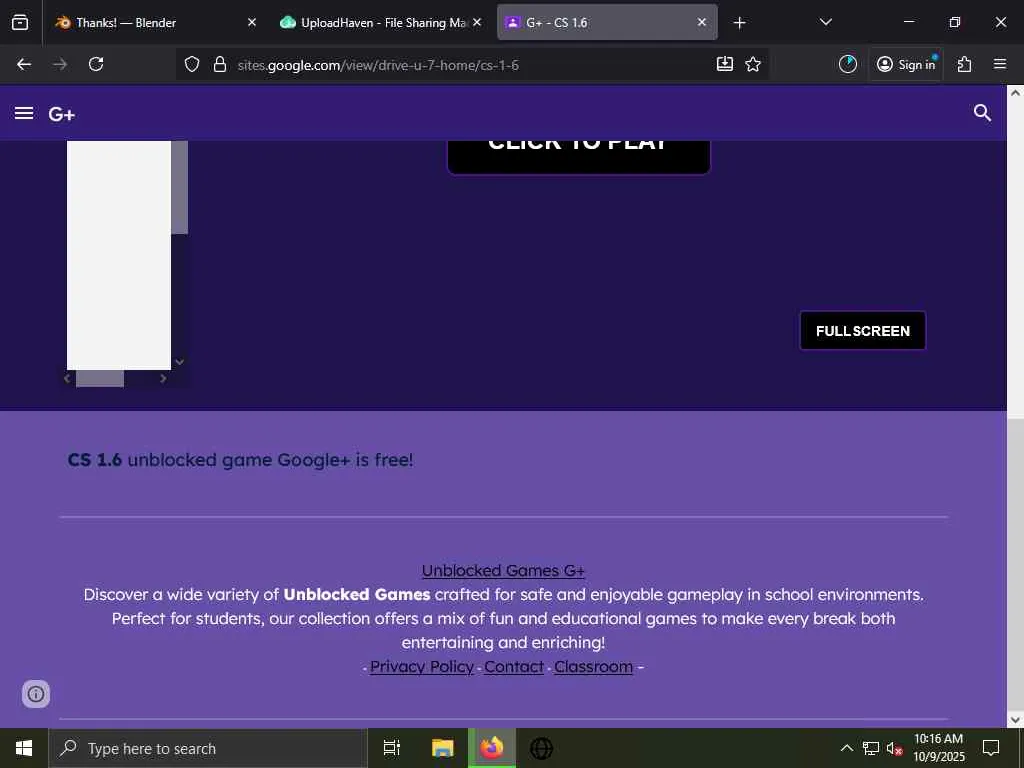This screenshot has height=768, width=1024.
Task: Reload the current page
Action: (x=96, y=64)
